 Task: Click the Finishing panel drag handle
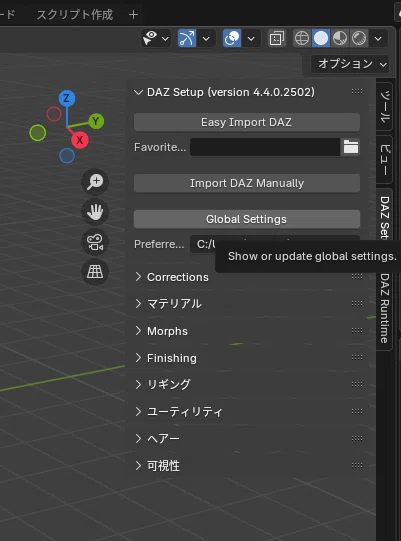point(357,357)
